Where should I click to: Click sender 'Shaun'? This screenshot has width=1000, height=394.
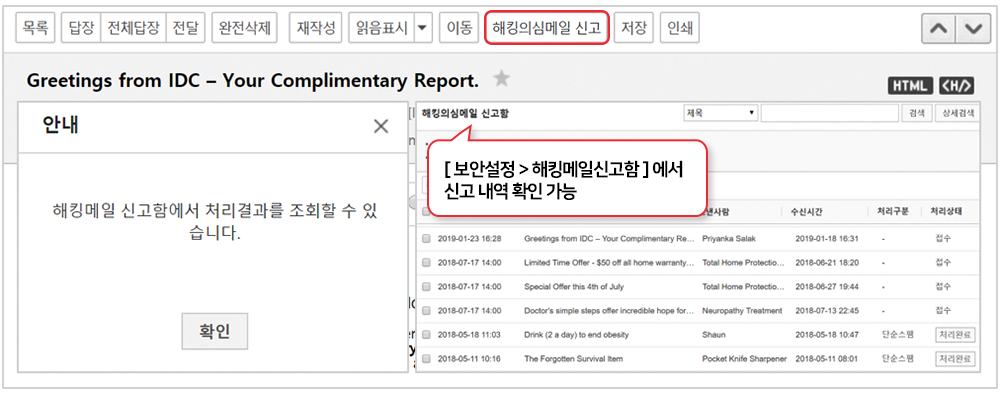click(713, 335)
